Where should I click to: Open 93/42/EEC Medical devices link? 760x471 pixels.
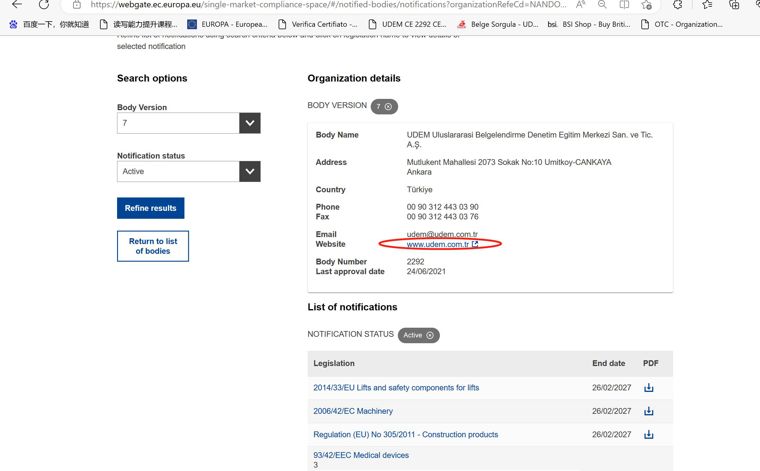[361, 455]
